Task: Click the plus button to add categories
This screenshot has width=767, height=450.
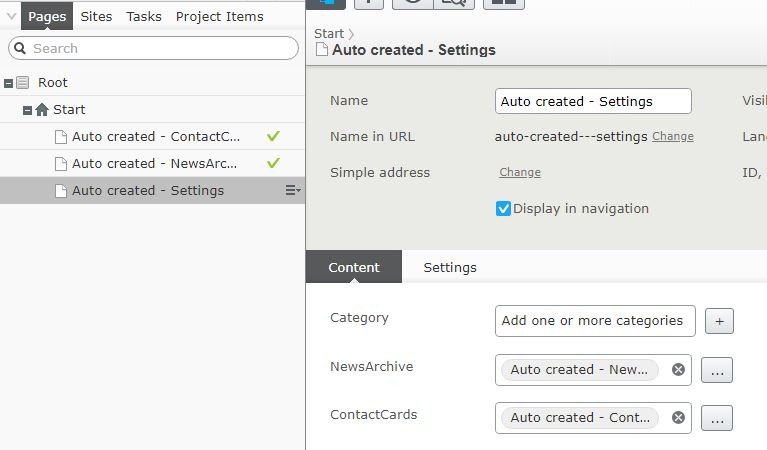Action: pyautogui.click(x=719, y=321)
